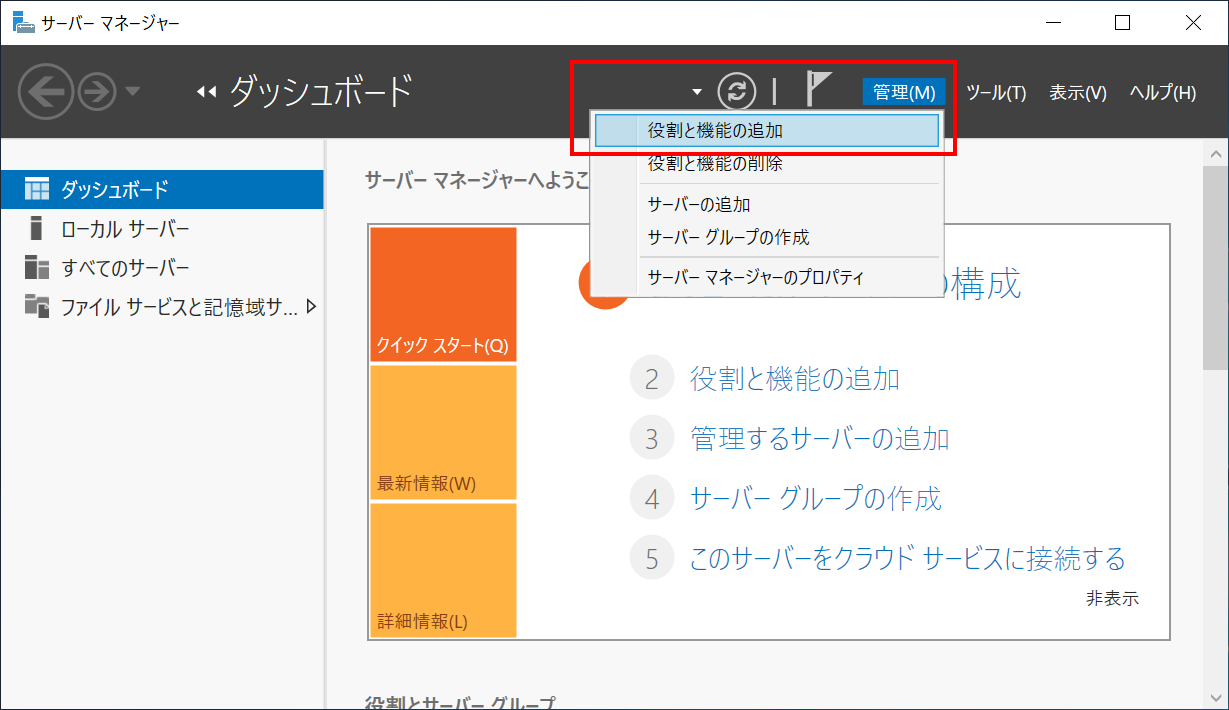Open the 表示(V) menu
This screenshot has height=710, width=1229.
(x=1078, y=92)
